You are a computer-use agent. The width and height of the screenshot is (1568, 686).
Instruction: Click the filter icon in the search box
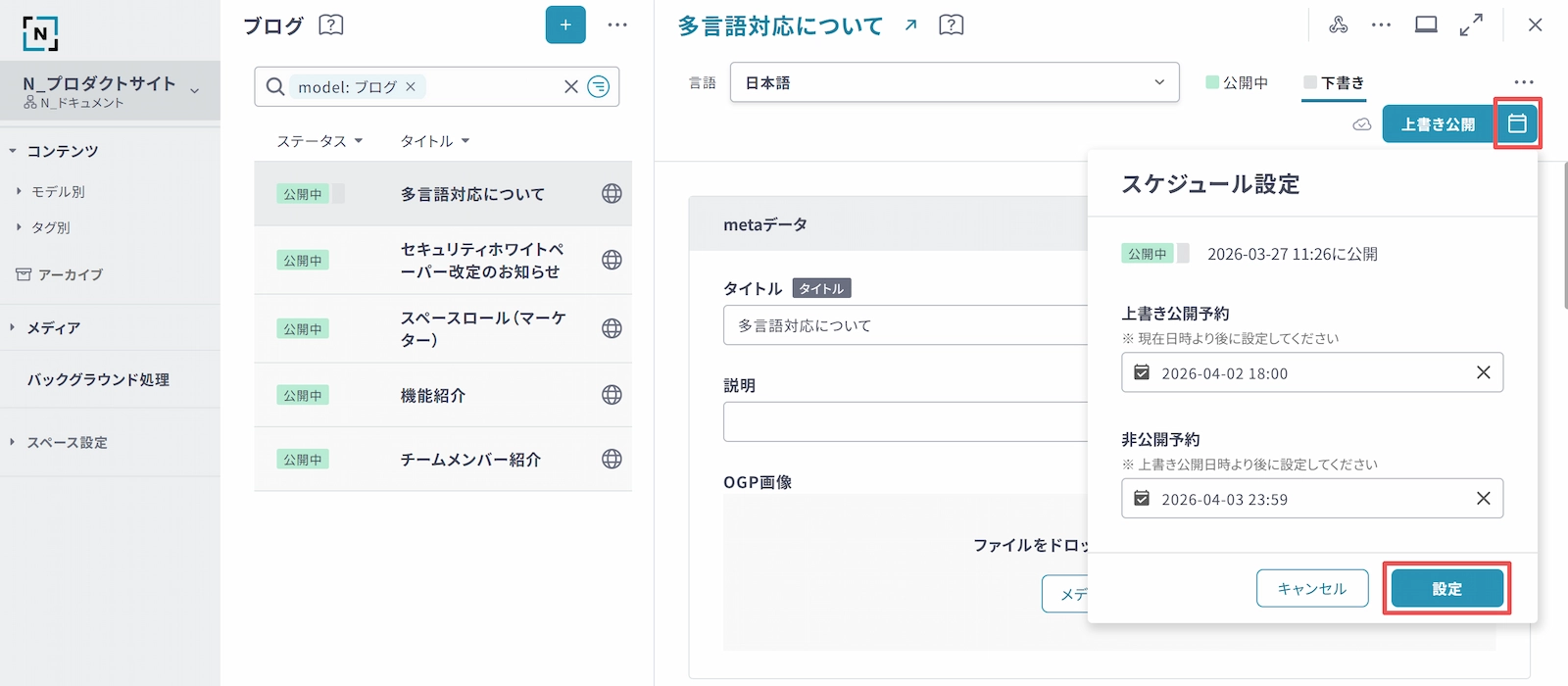pyautogui.click(x=598, y=87)
